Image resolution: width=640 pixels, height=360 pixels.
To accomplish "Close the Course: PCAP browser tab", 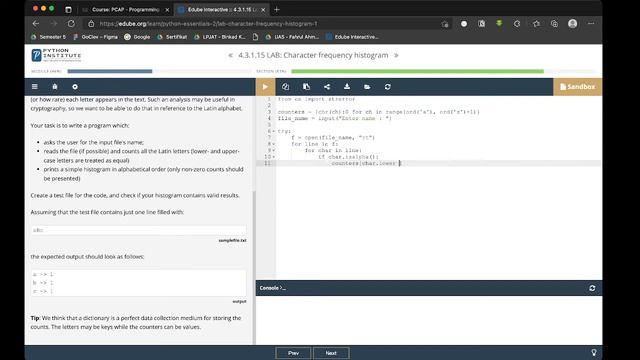I will 167,9.
